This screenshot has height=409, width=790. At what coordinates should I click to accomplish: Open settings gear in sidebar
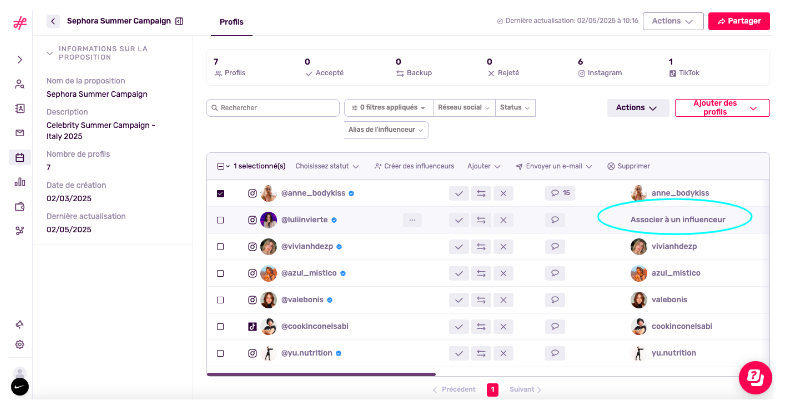[x=20, y=345]
